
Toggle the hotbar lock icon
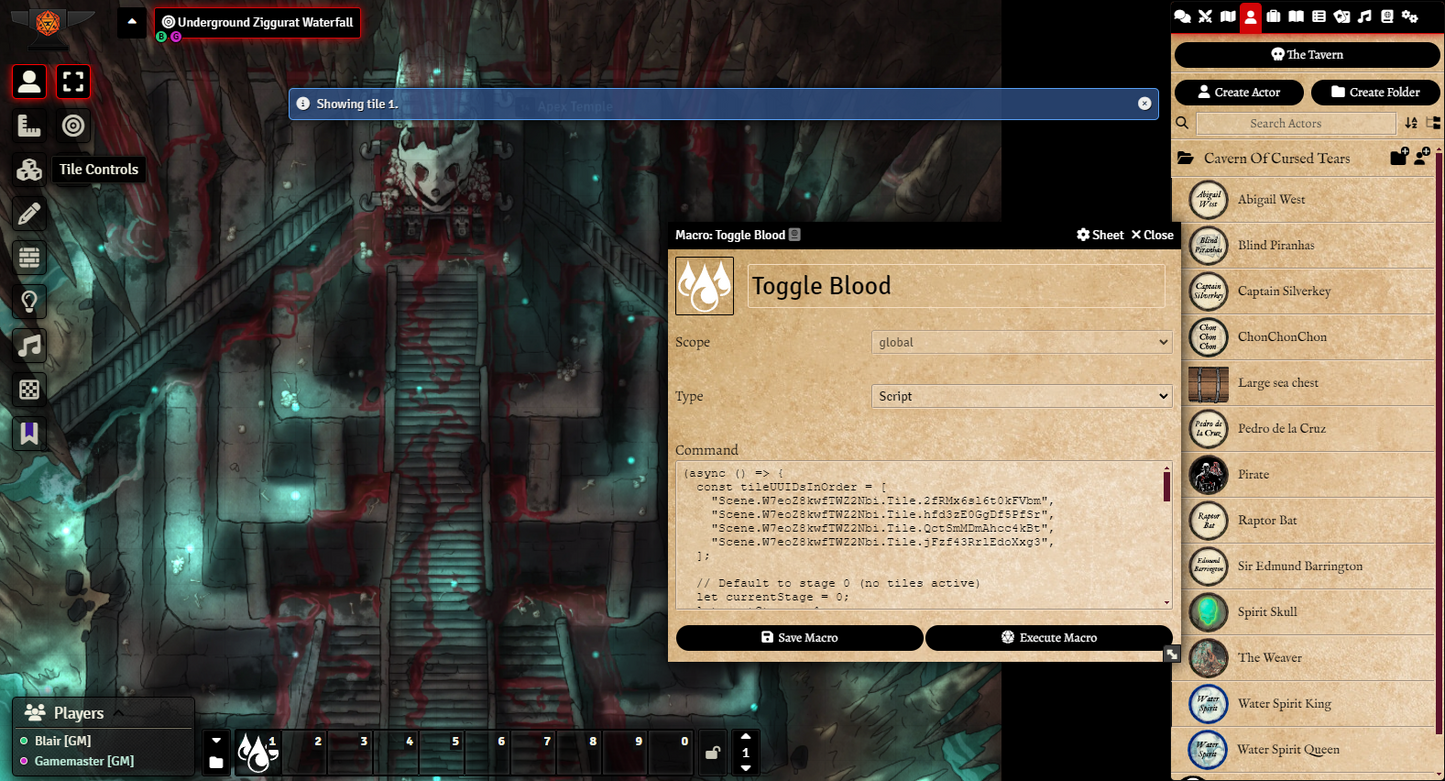pyautogui.click(x=711, y=753)
